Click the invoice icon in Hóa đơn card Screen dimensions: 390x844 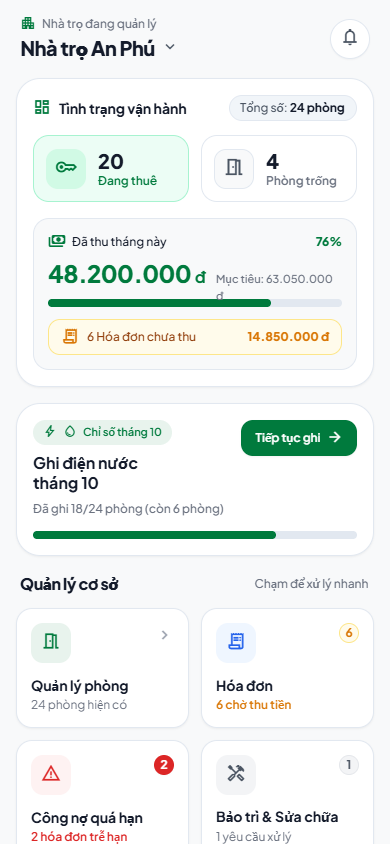pos(236,643)
